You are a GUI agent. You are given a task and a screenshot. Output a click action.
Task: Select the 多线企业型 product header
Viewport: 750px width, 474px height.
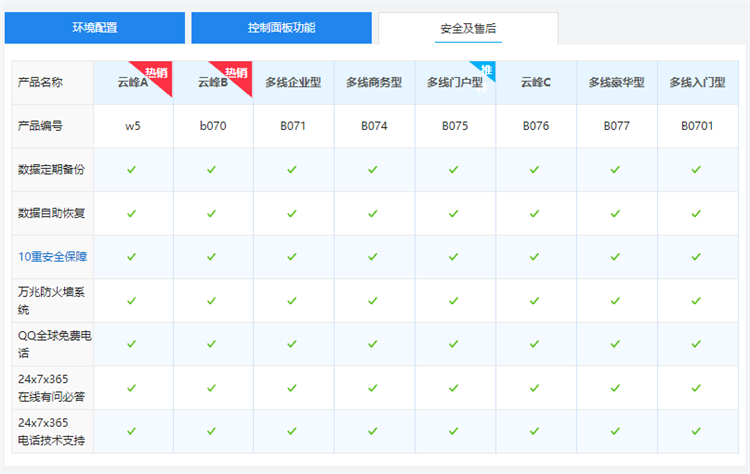pos(293,83)
